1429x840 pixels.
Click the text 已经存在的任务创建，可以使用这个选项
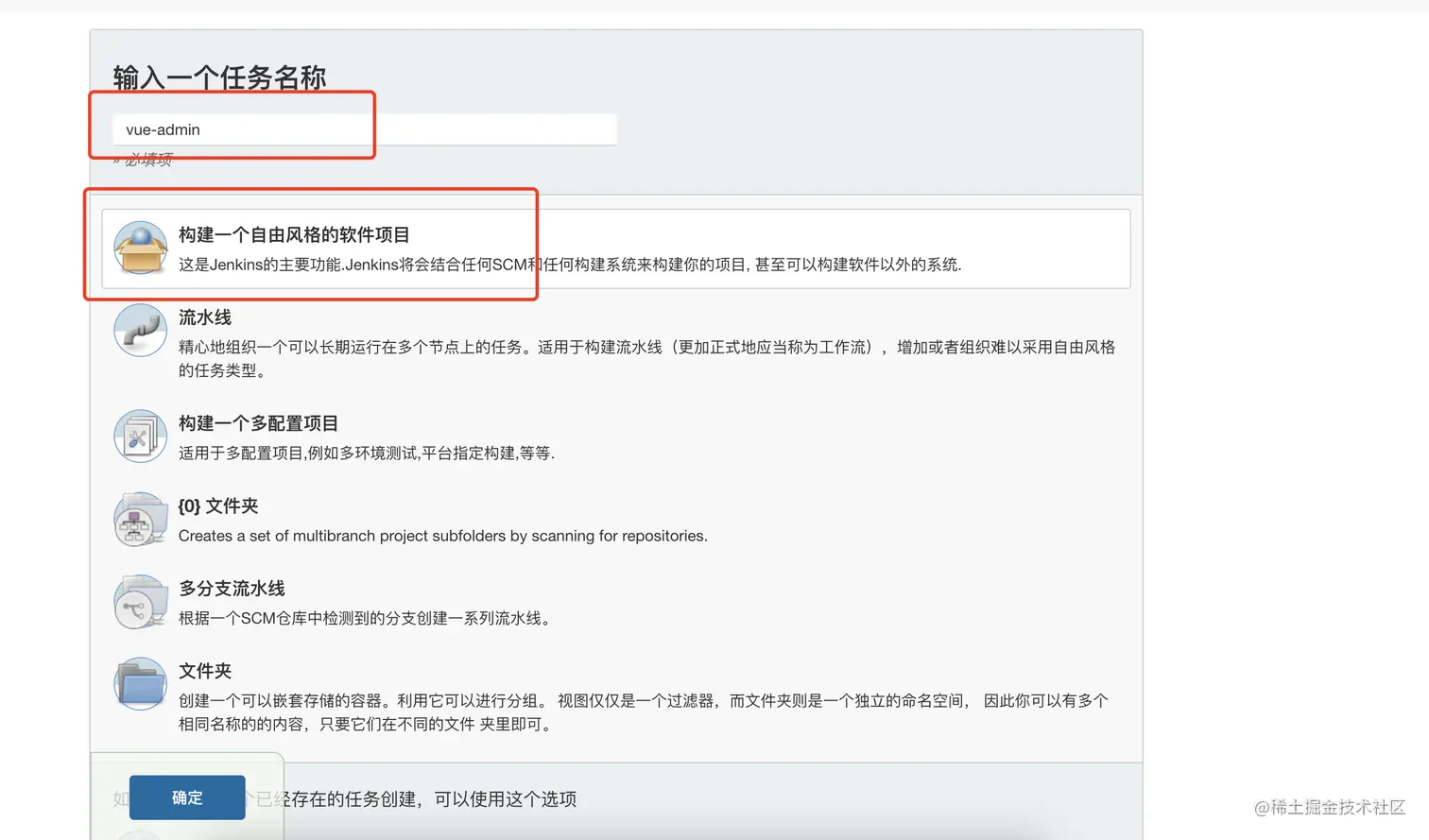pos(416,799)
